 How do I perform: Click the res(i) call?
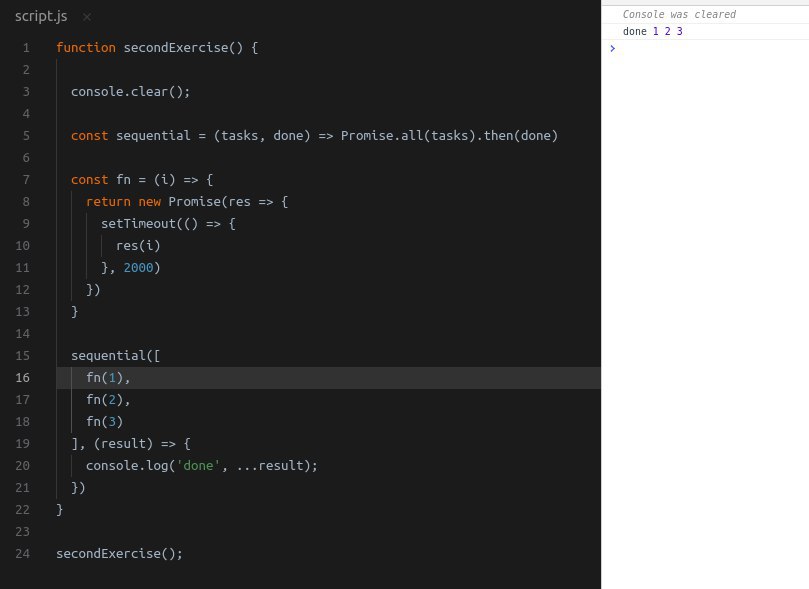[x=138, y=246]
